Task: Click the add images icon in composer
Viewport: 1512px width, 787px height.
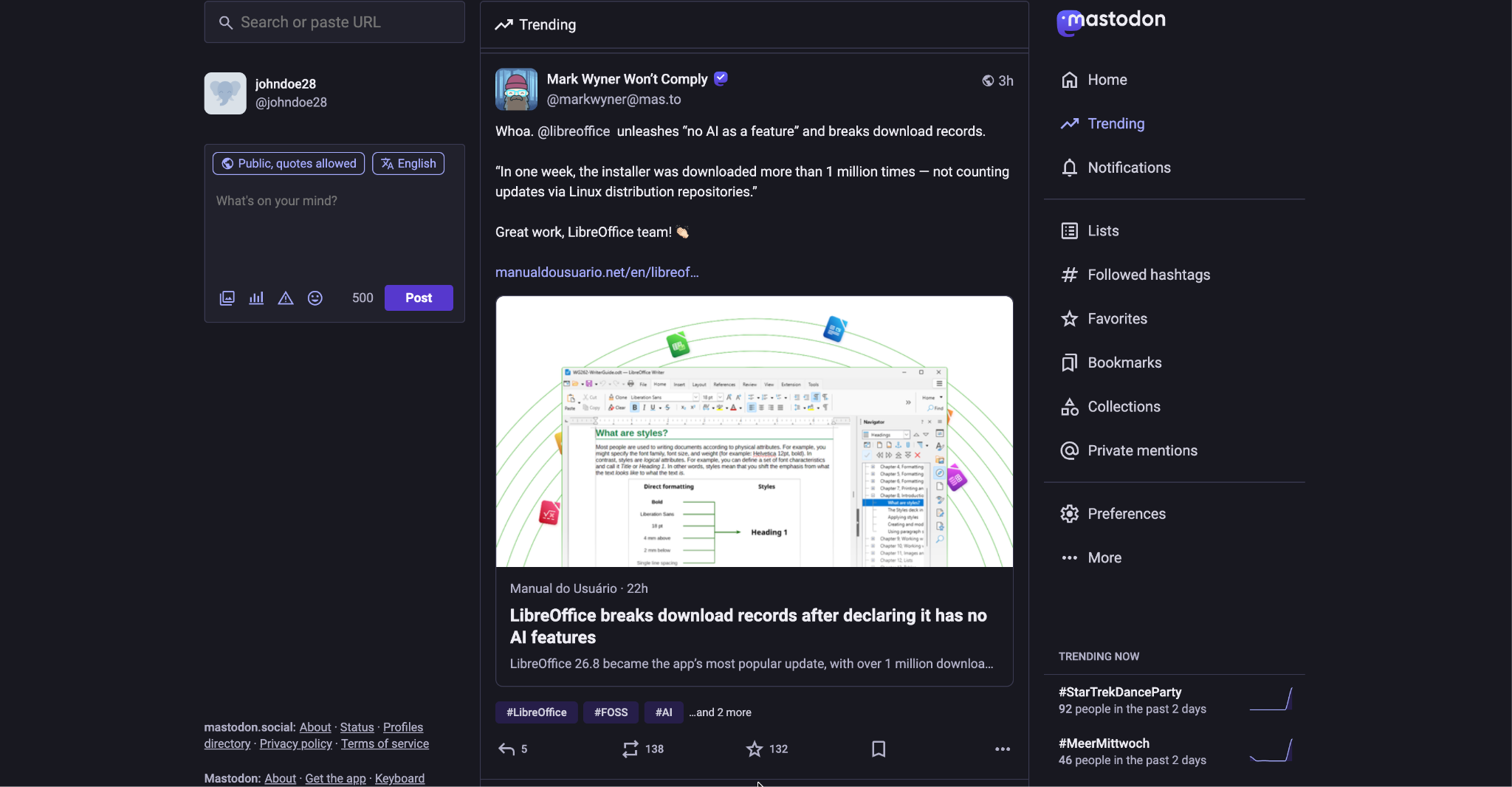Action: [227, 298]
